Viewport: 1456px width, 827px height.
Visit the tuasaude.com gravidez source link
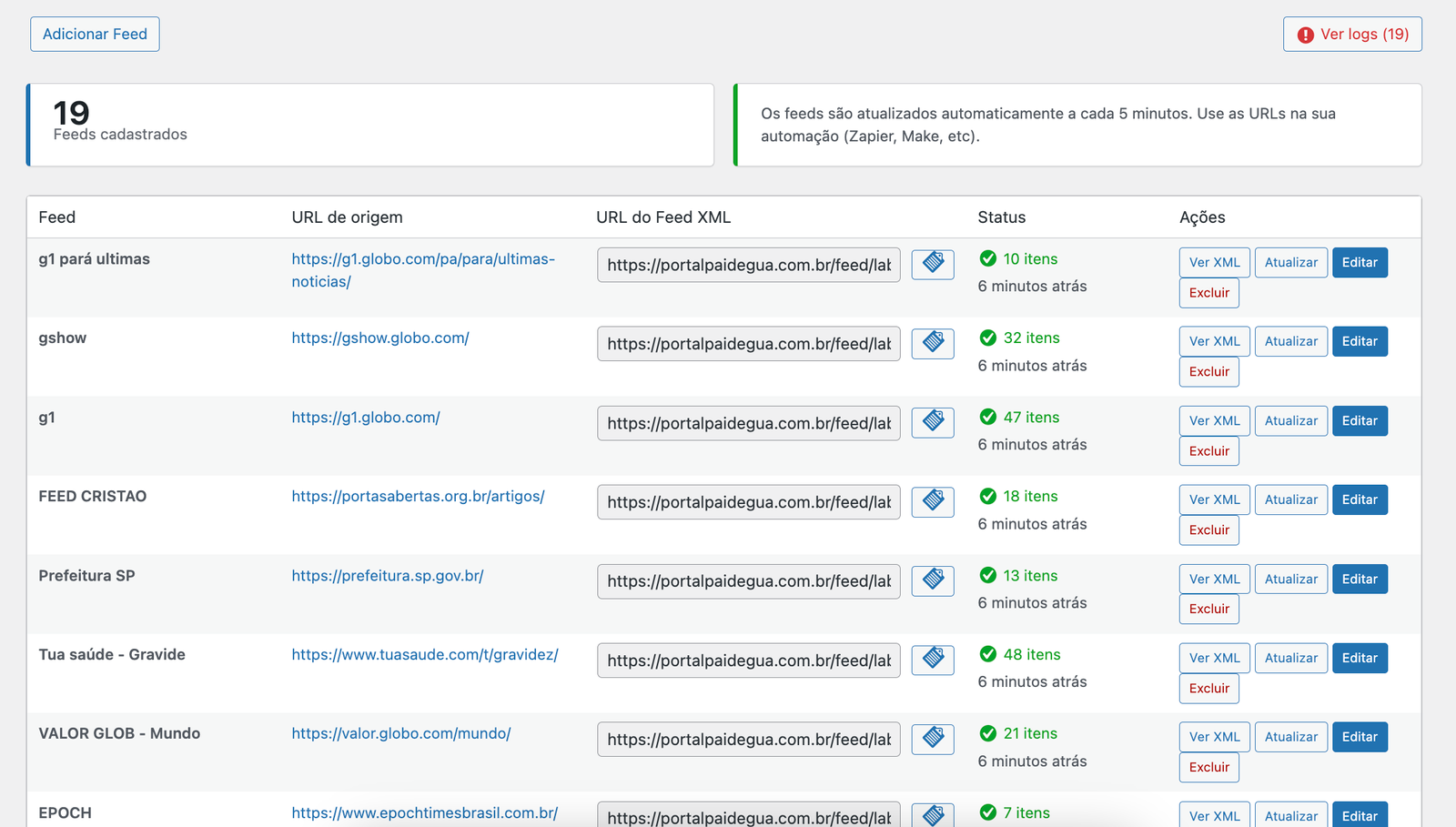click(425, 655)
